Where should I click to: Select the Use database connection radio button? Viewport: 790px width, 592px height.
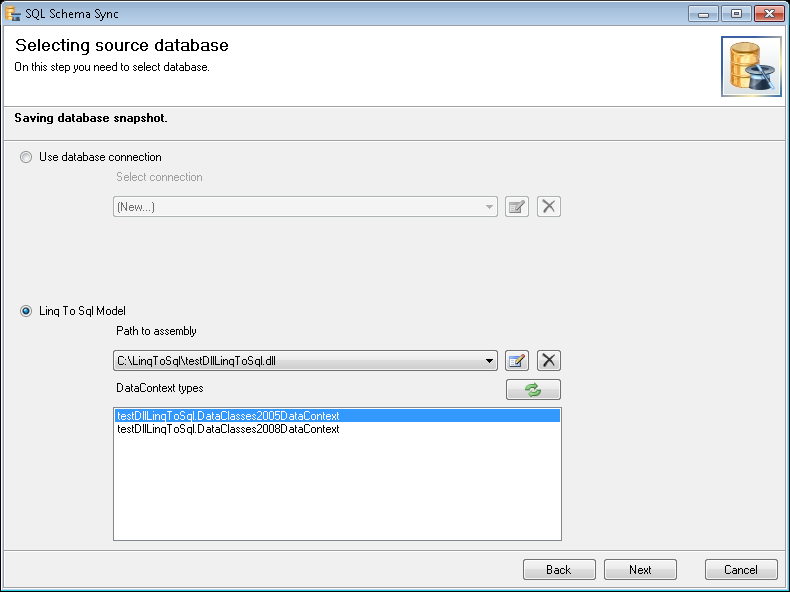point(26,157)
